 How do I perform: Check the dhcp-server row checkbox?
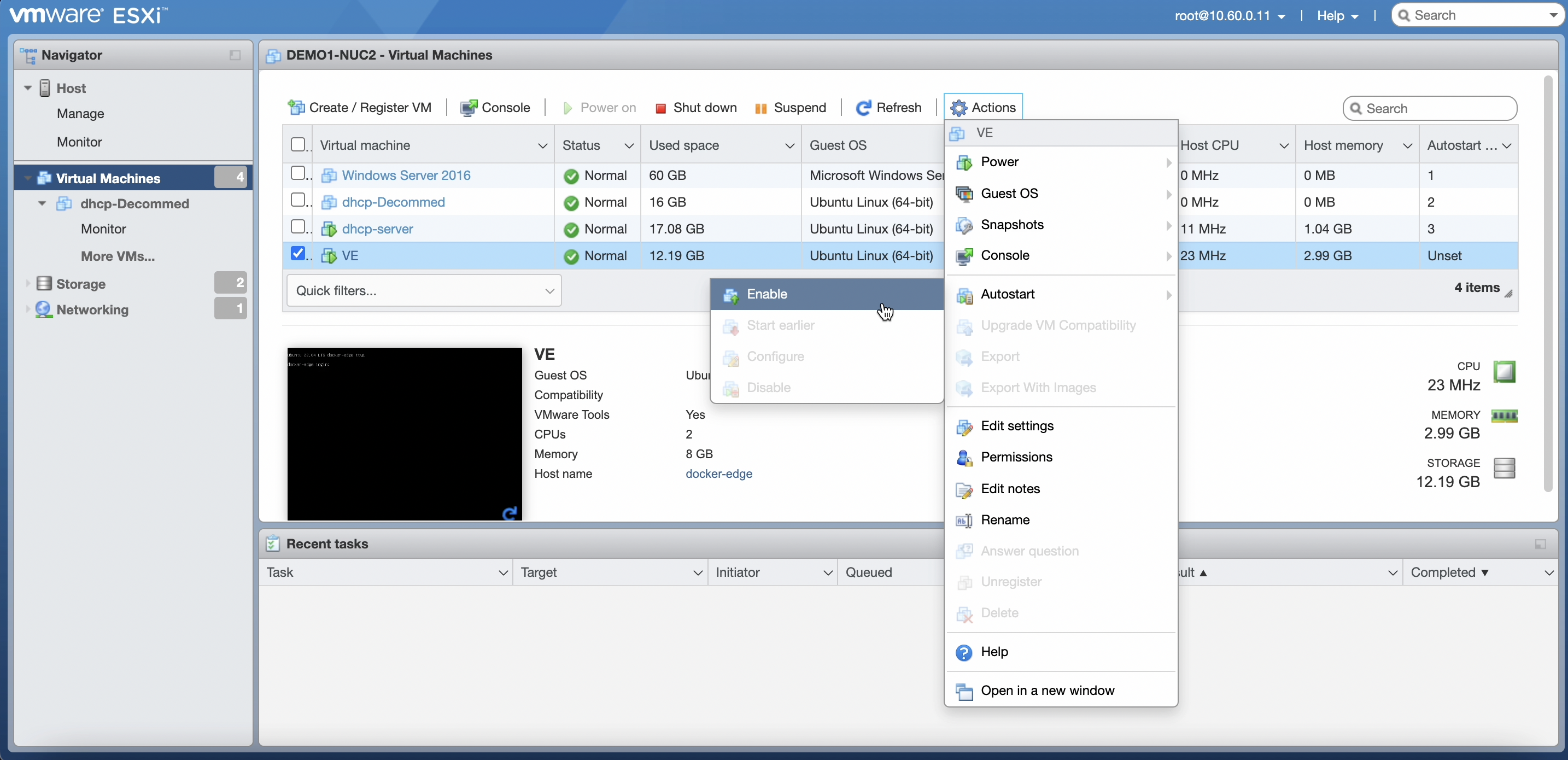[297, 227]
